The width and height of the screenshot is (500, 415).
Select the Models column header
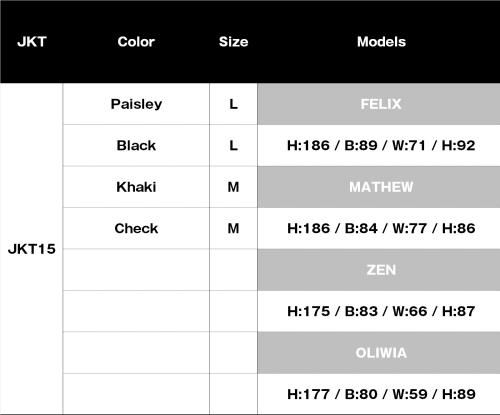point(381,42)
